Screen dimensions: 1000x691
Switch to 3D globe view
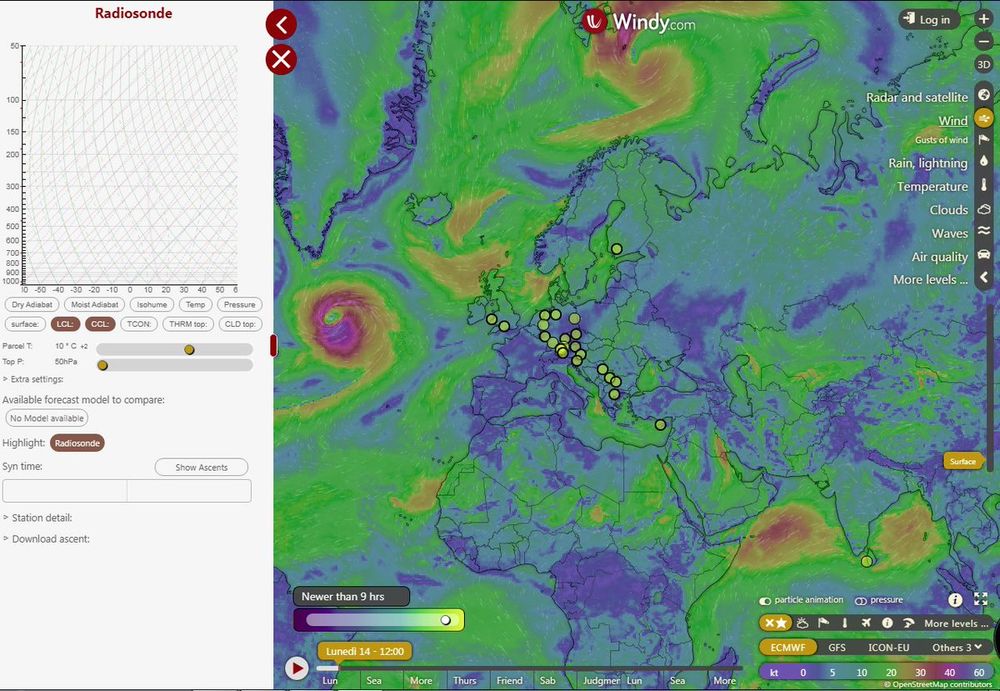tap(983, 64)
